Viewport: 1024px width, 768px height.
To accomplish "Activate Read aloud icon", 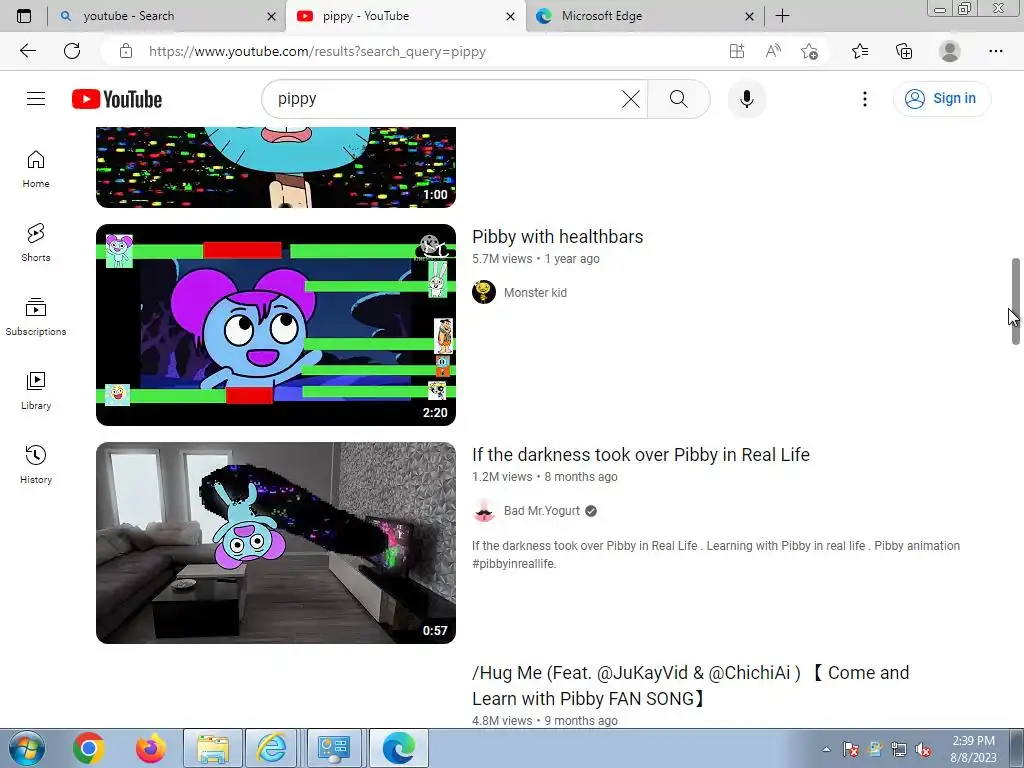I will 773,51.
